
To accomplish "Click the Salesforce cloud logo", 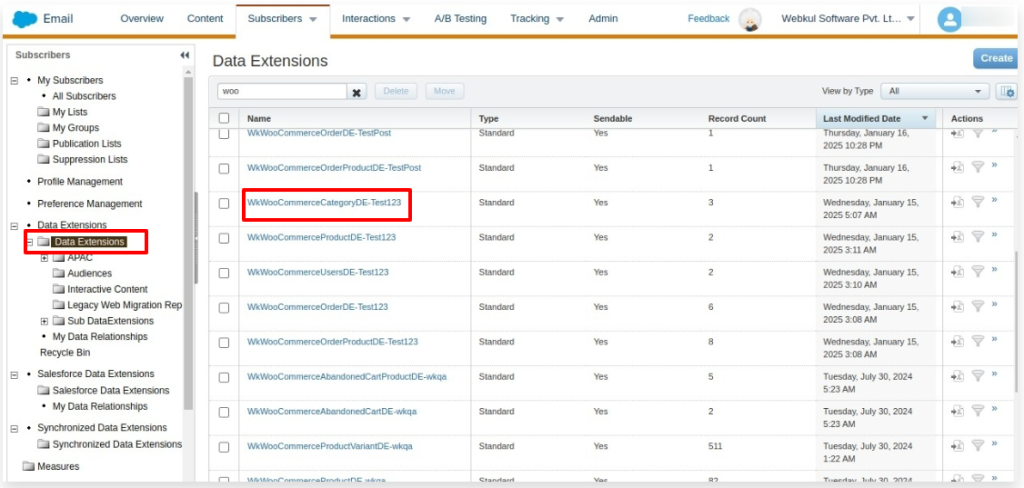I will click(25, 18).
